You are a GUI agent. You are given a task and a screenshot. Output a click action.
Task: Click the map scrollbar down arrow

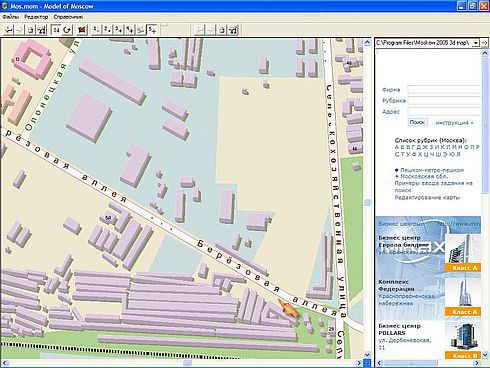pyautogui.click(x=367, y=355)
